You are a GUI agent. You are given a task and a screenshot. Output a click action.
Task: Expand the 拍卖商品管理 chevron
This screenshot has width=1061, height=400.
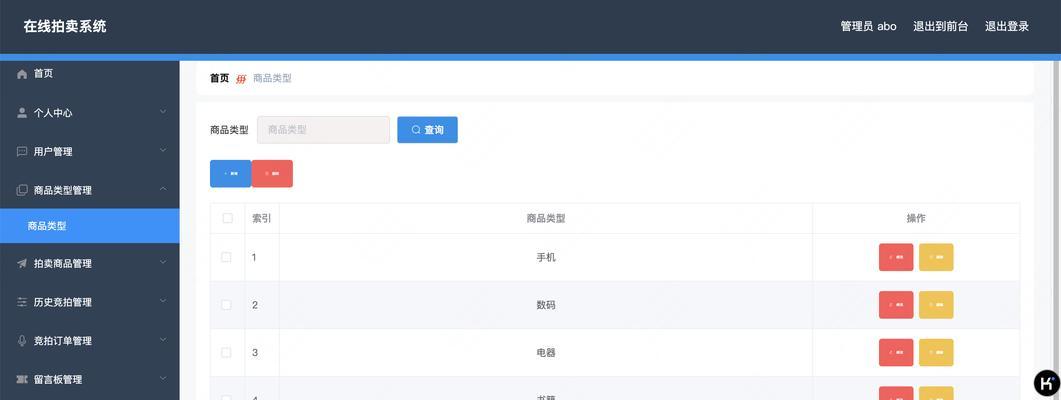tap(163, 262)
